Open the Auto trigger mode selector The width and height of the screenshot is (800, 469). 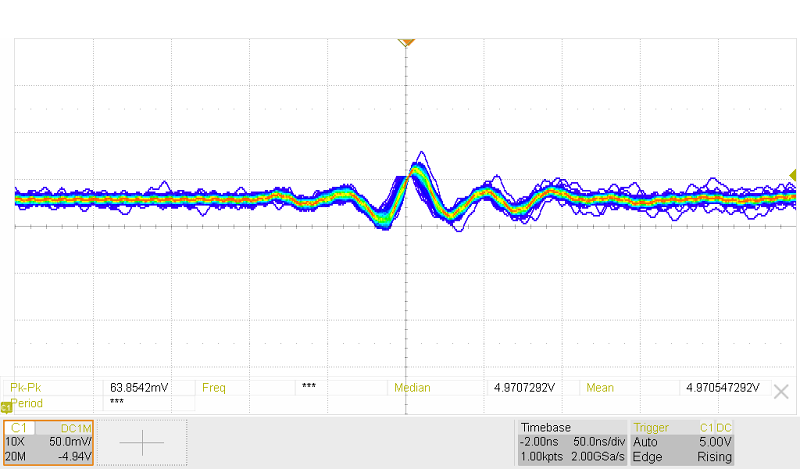[x=647, y=441]
